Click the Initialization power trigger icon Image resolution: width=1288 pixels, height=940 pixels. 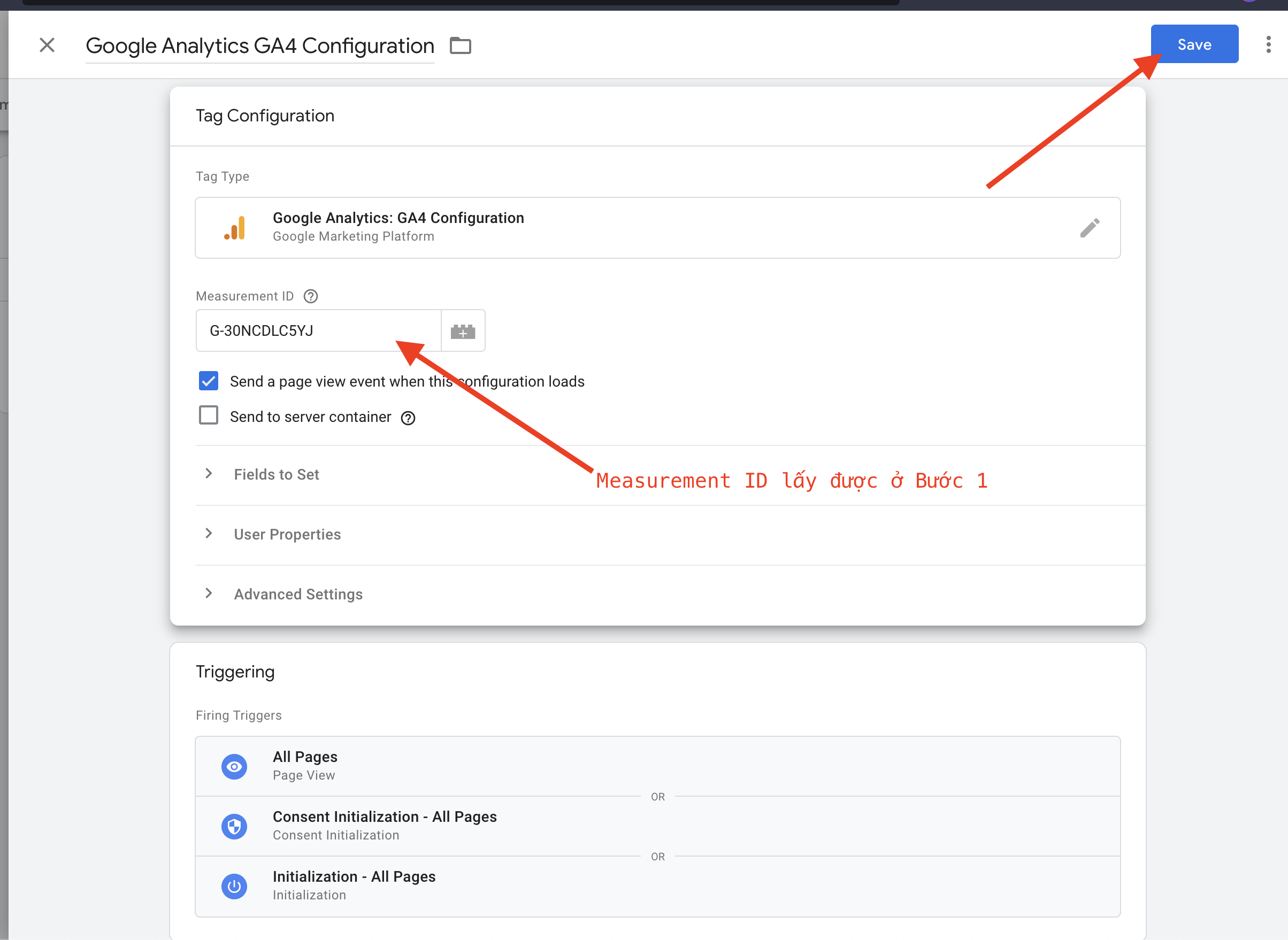[x=234, y=886]
